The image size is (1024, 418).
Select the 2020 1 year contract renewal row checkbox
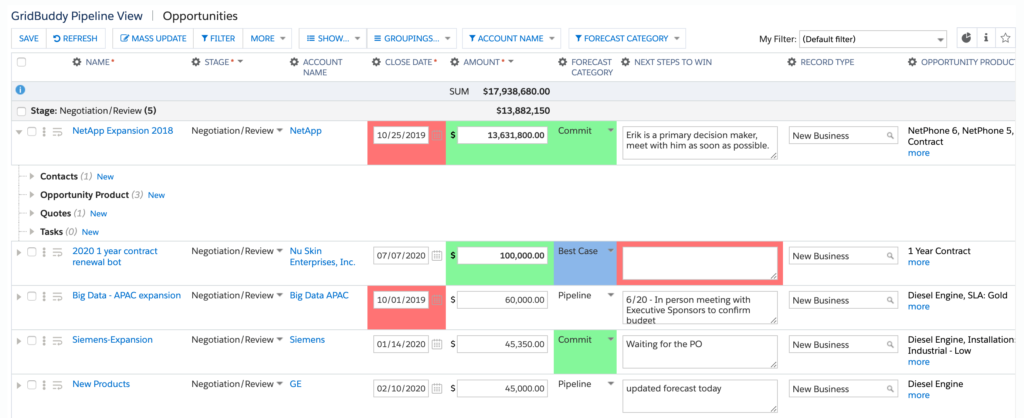pos(31,251)
